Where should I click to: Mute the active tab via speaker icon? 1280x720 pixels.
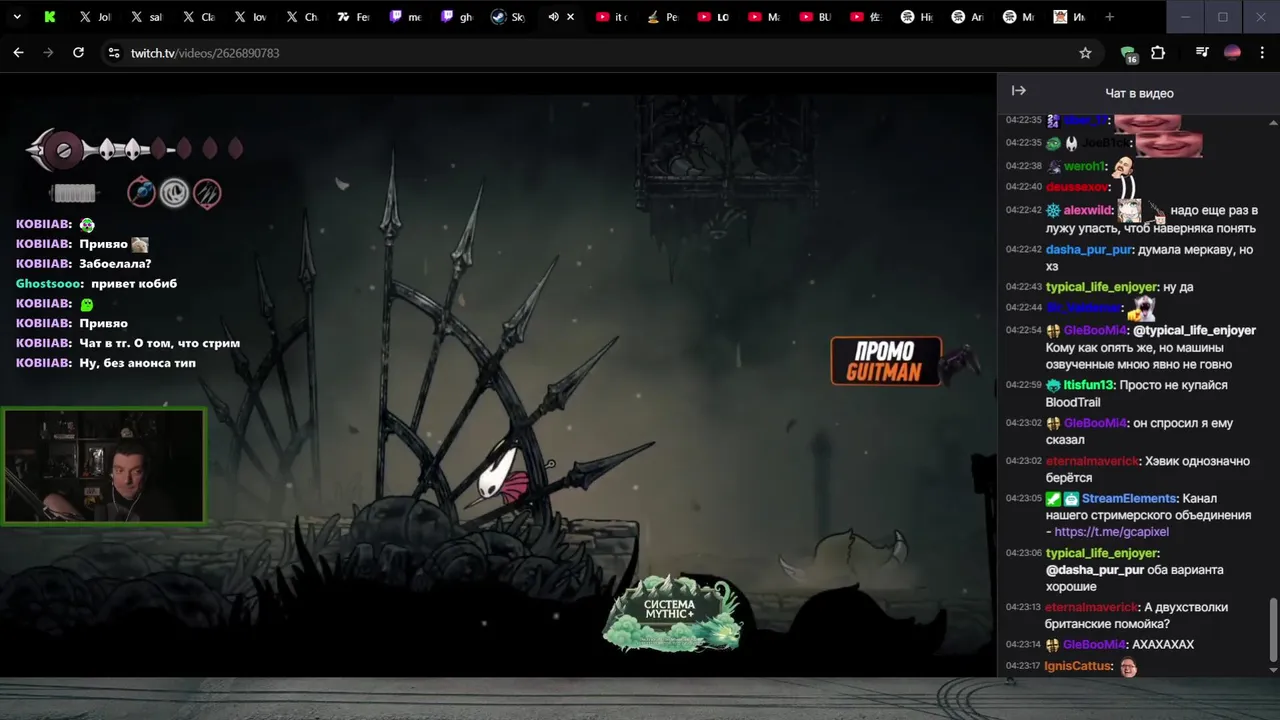tap(553, 17)
